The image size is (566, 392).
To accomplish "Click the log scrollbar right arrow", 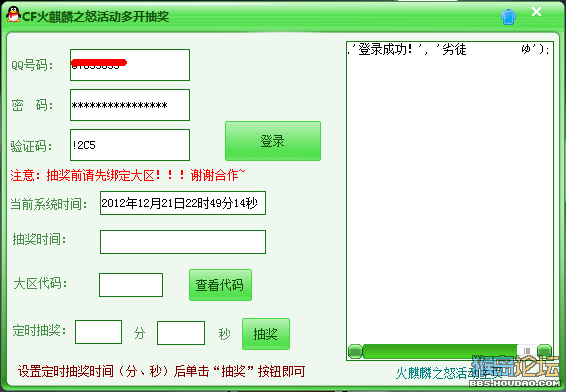I will [544, 351].
